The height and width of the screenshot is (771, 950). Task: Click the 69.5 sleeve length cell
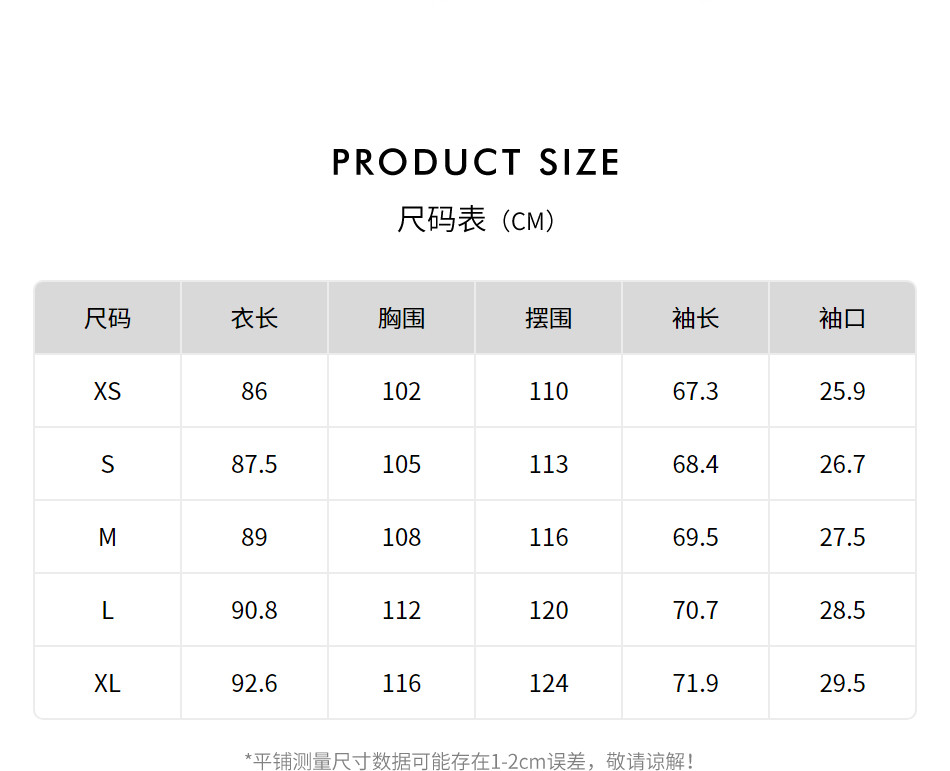pos(696,537)
